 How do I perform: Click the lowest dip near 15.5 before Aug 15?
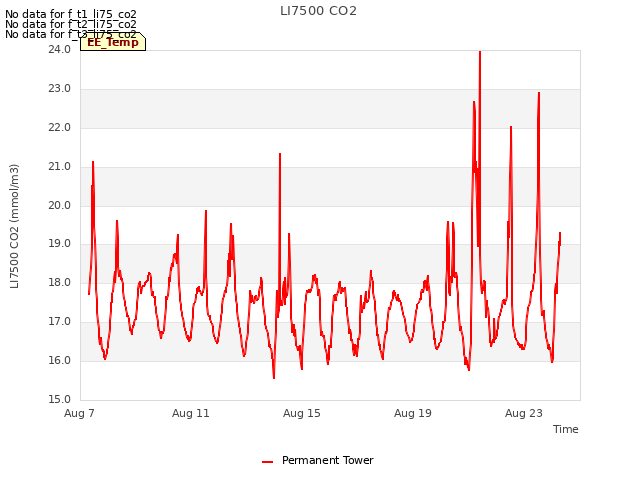tap(274, 377)
